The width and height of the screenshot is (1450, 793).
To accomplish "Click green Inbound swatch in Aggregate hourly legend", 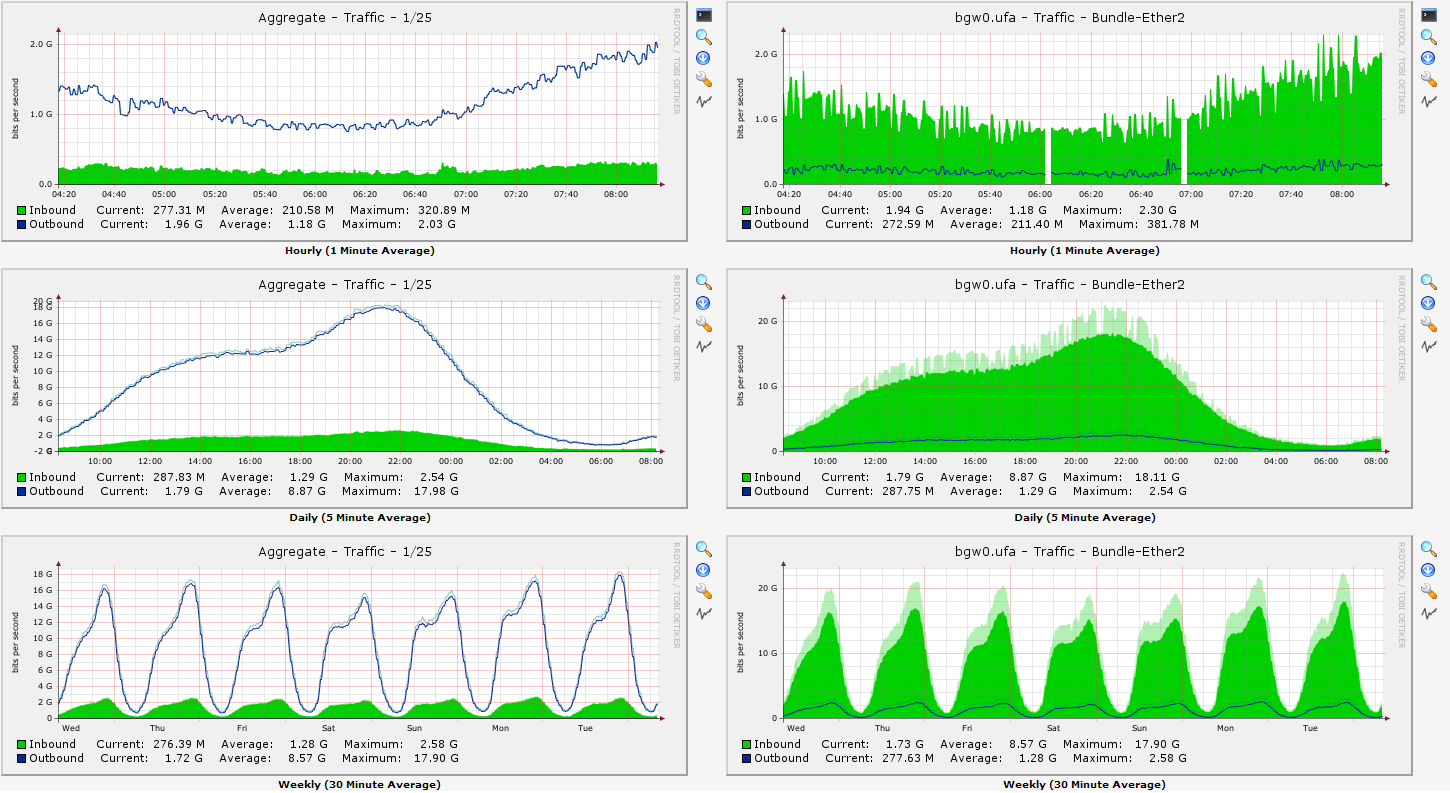I will click(22, 211).
